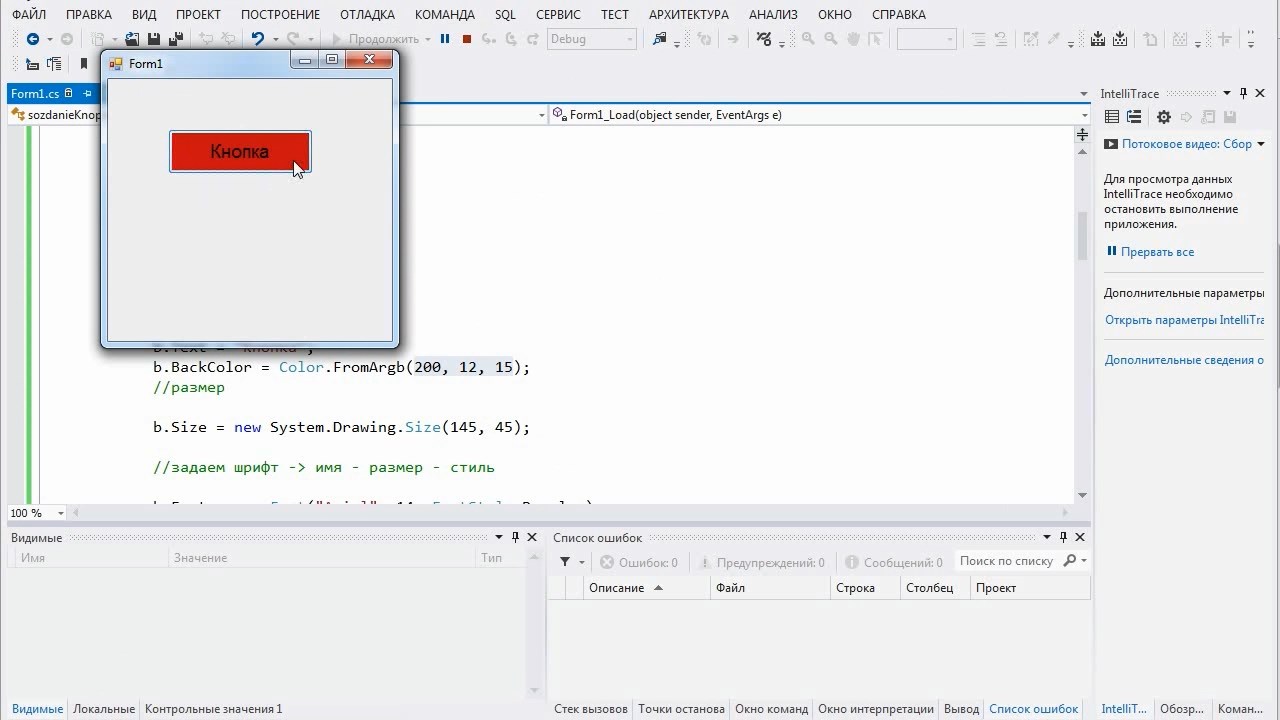Click the bookmark icon in the toolbar
The image size is (1280, 720).
(x=84, y=64)
